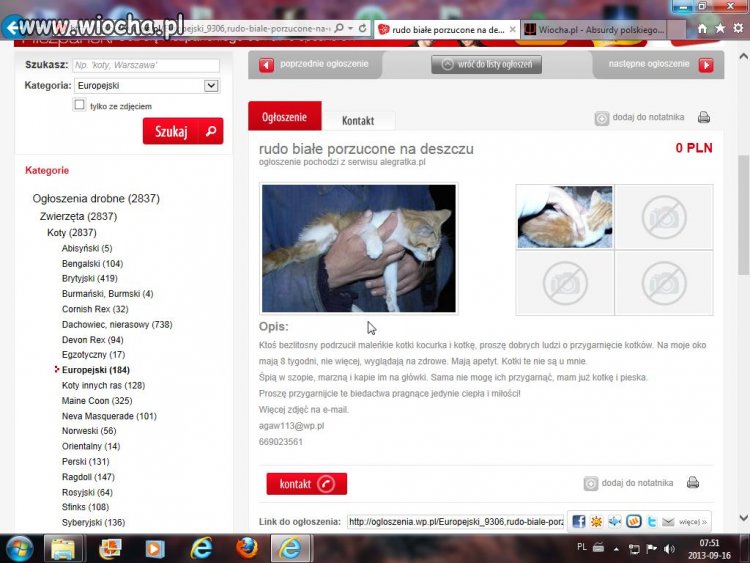Share the listing via the Facebook icon
This screenshot has height=563, width=750.
(x=579, y=521)
